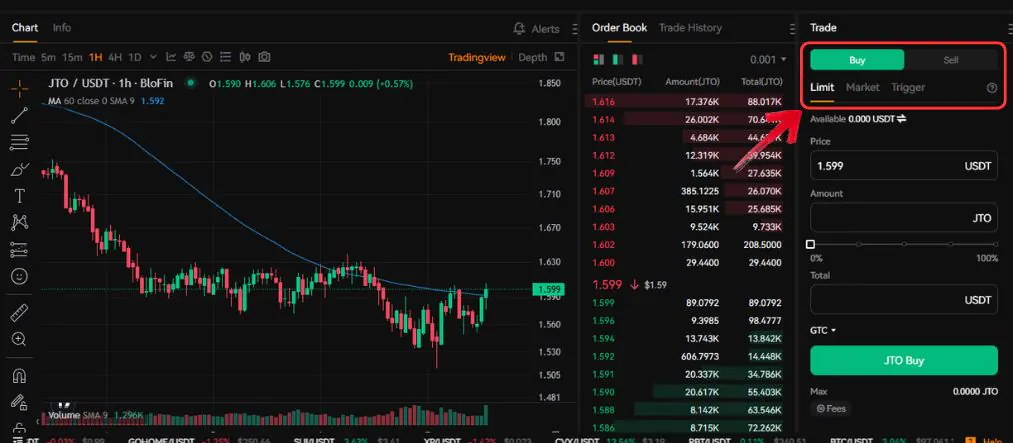This screenshot has height=443, width=1013.
Task: Open the list settings icon in chart toolbar
Action: (225, 57)
